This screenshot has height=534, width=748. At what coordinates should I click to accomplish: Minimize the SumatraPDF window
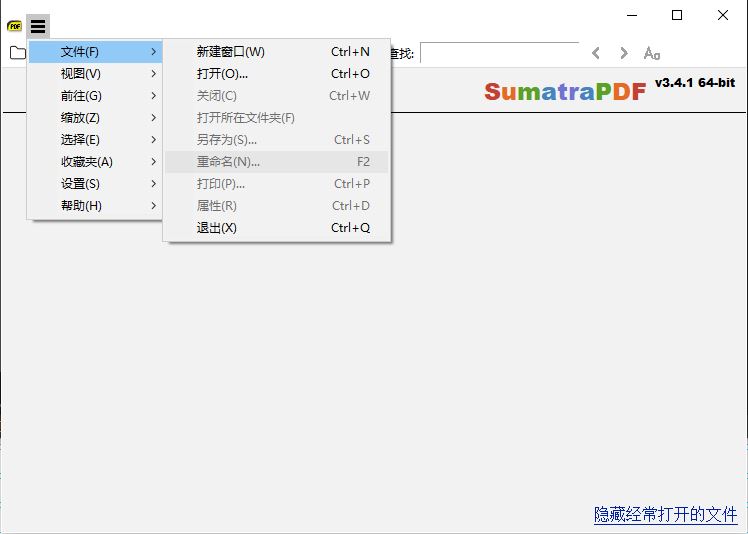[x=631, y=15]
